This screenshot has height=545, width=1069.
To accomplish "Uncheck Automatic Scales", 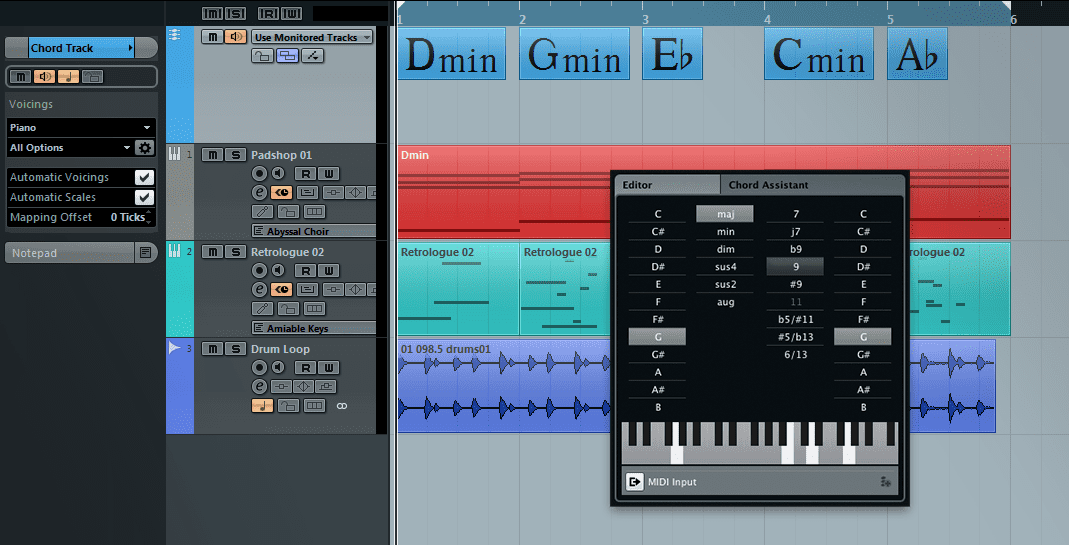I will (x=144, y=197).
